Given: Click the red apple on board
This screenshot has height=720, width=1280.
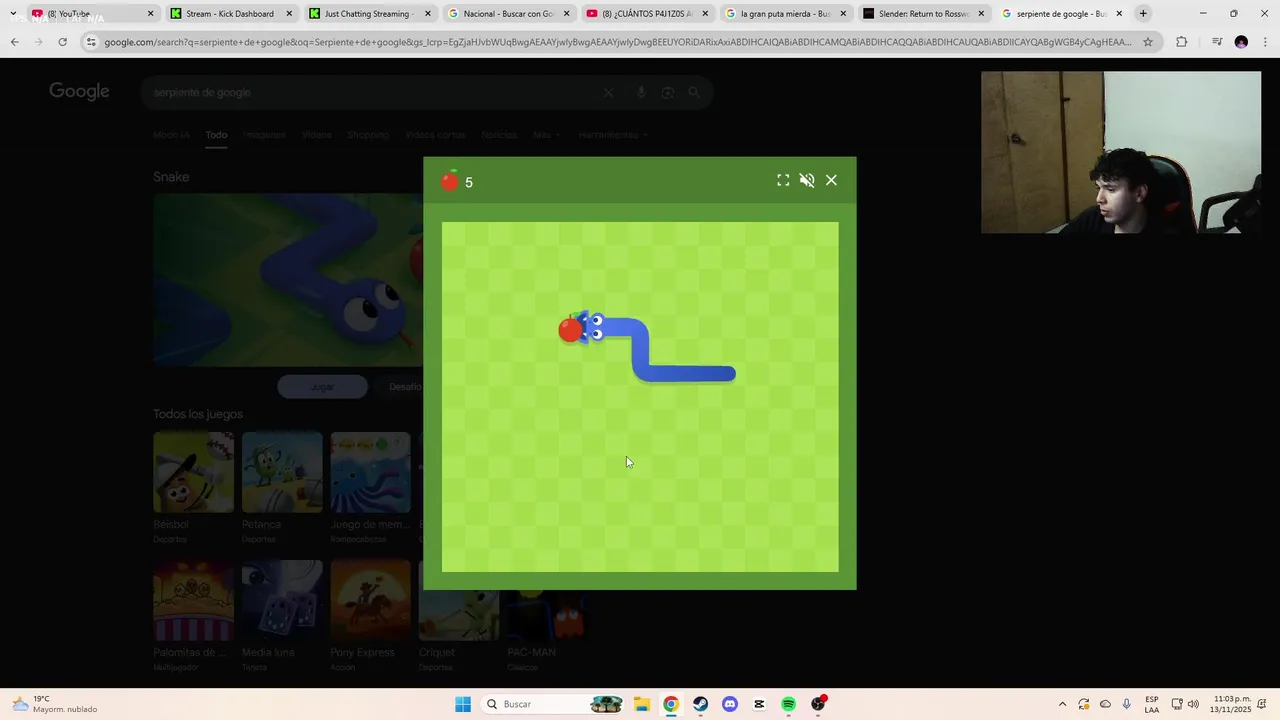Looking at the screenshot, I should 570,328.
